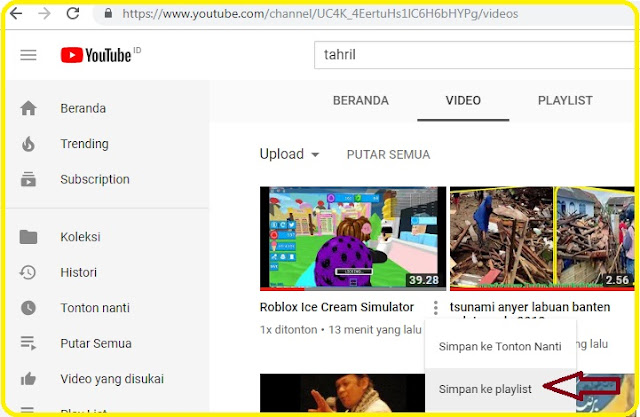Go forward with the browser forward arrow

tap(44, 13)
